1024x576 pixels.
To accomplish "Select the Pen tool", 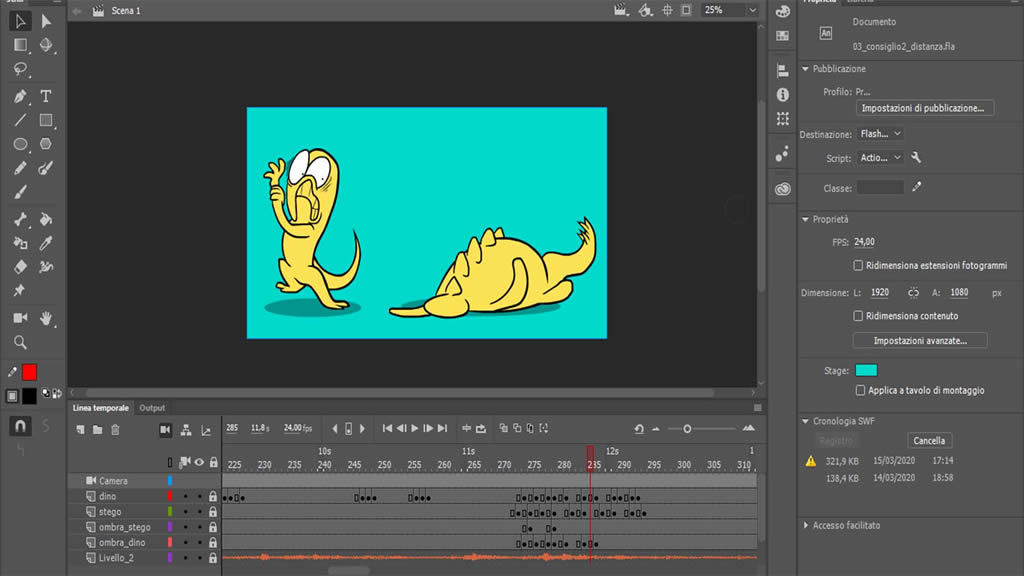I will pyautogui.click(x=20, y=97).
